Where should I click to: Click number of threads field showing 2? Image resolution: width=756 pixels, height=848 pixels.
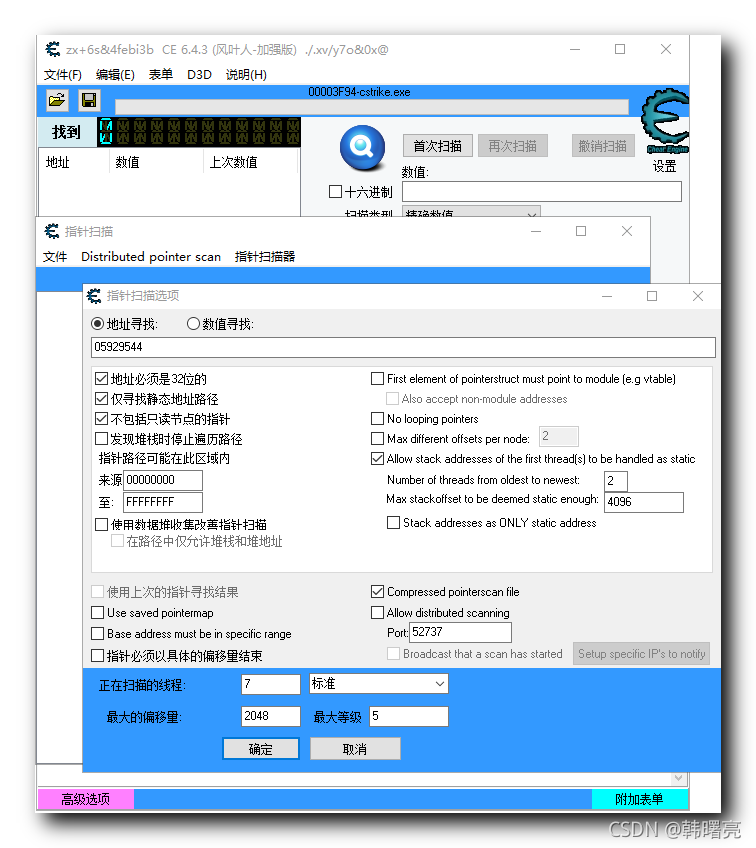pos(615,481)
